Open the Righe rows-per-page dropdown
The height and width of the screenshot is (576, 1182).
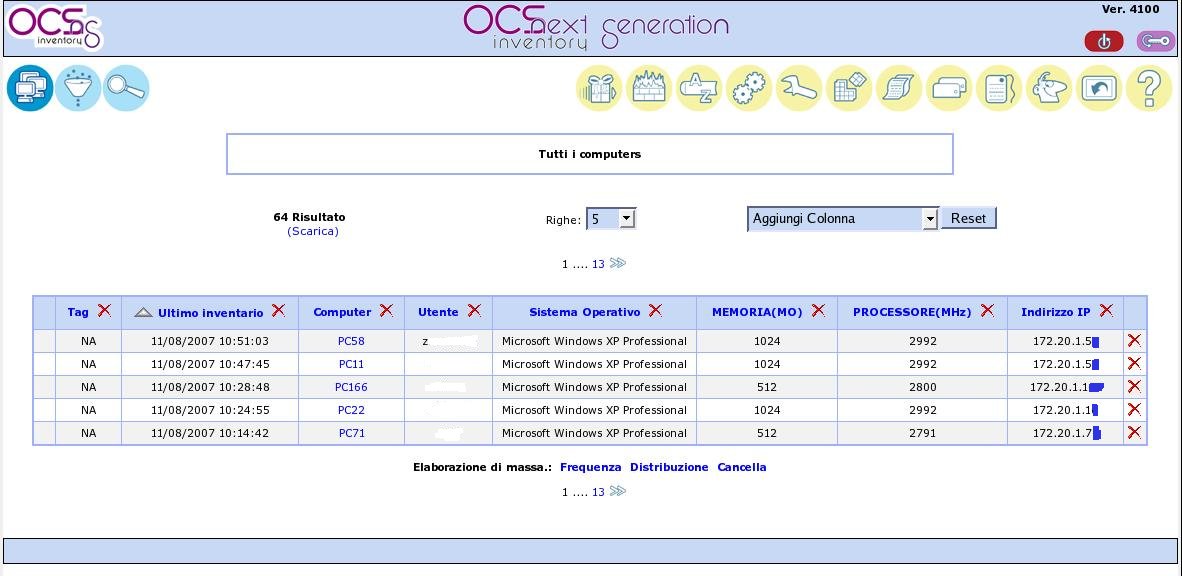coord(611,218)
